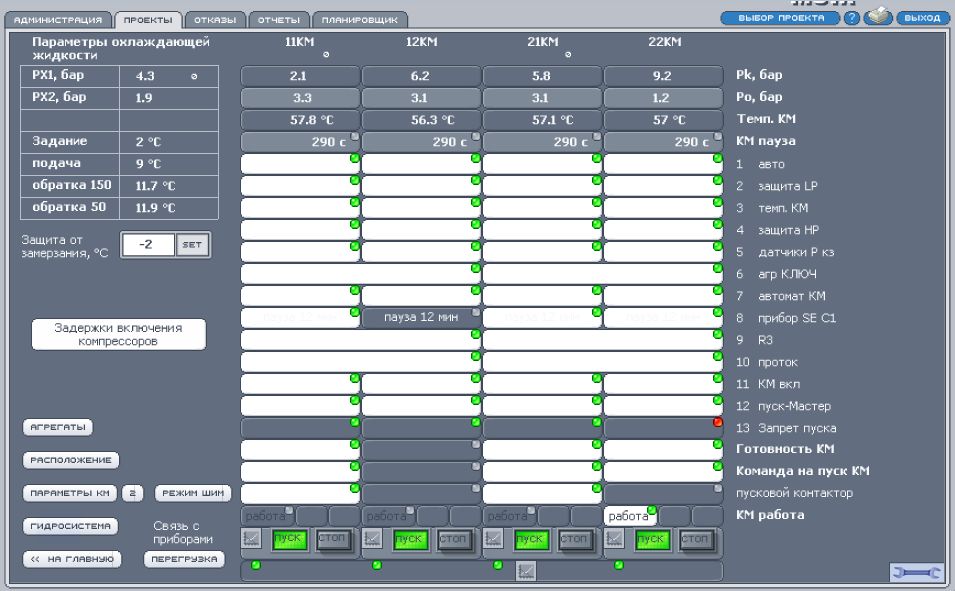Click the green защита LP indicator for 12KM
Screen dimensions: 955x591
click(x=476, y=180)
